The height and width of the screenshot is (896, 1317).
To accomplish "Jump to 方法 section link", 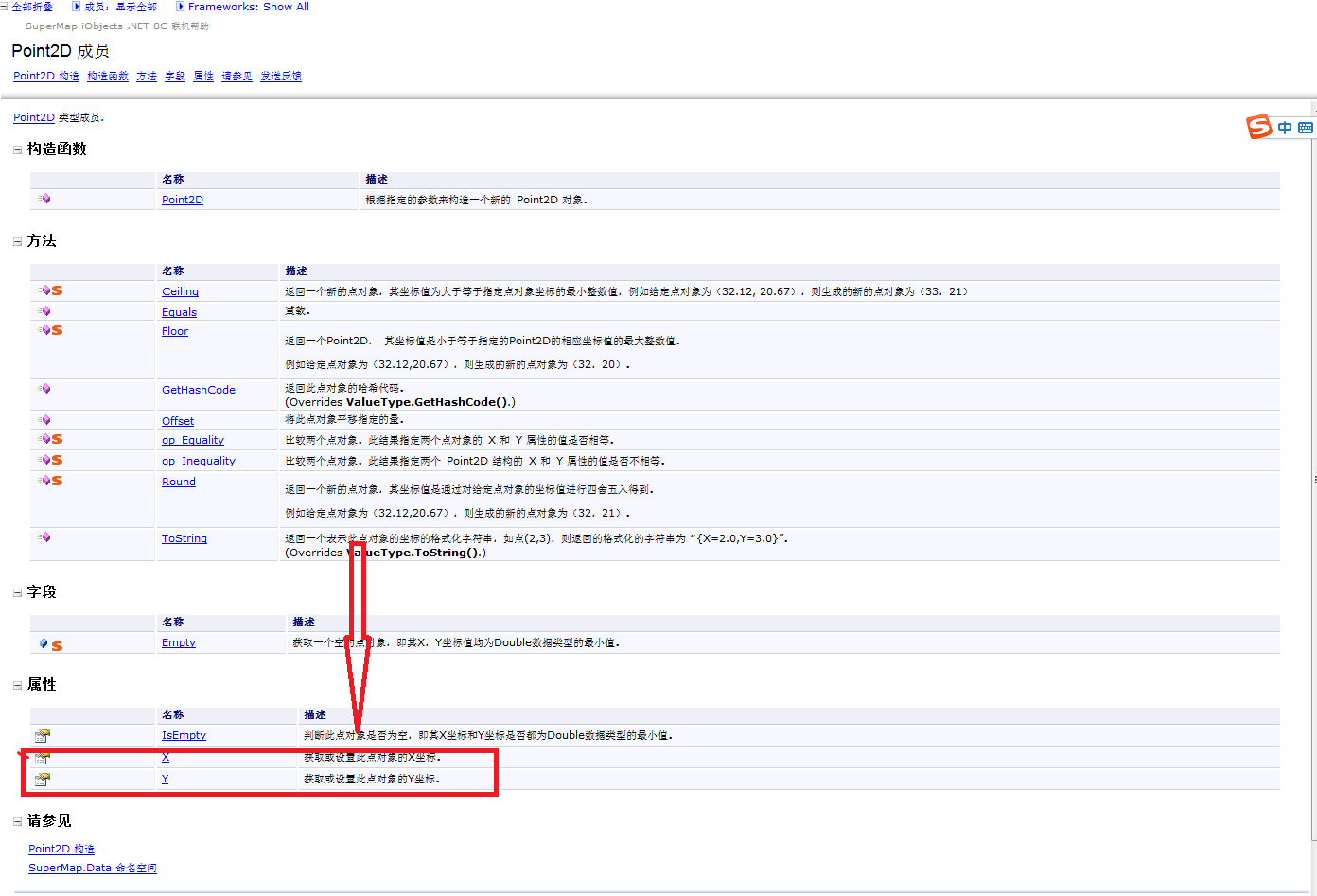I will pyautogui.click(x=147, y=77).
